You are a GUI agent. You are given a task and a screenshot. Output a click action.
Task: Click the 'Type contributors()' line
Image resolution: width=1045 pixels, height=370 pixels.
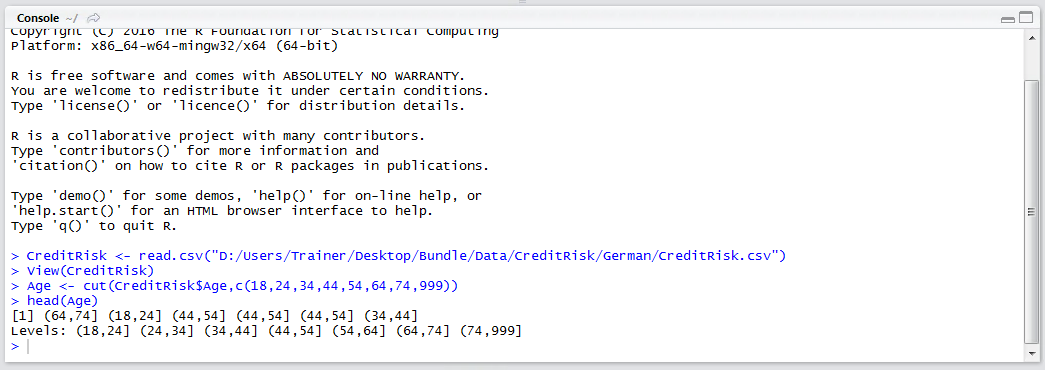pos(195,151)
